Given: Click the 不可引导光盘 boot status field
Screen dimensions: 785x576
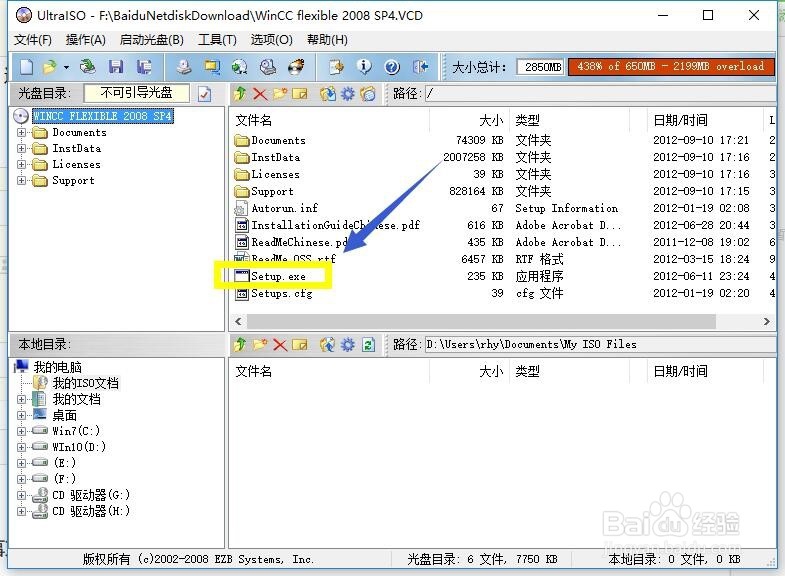Looking at the screenshot, I should tap(137, 93).
